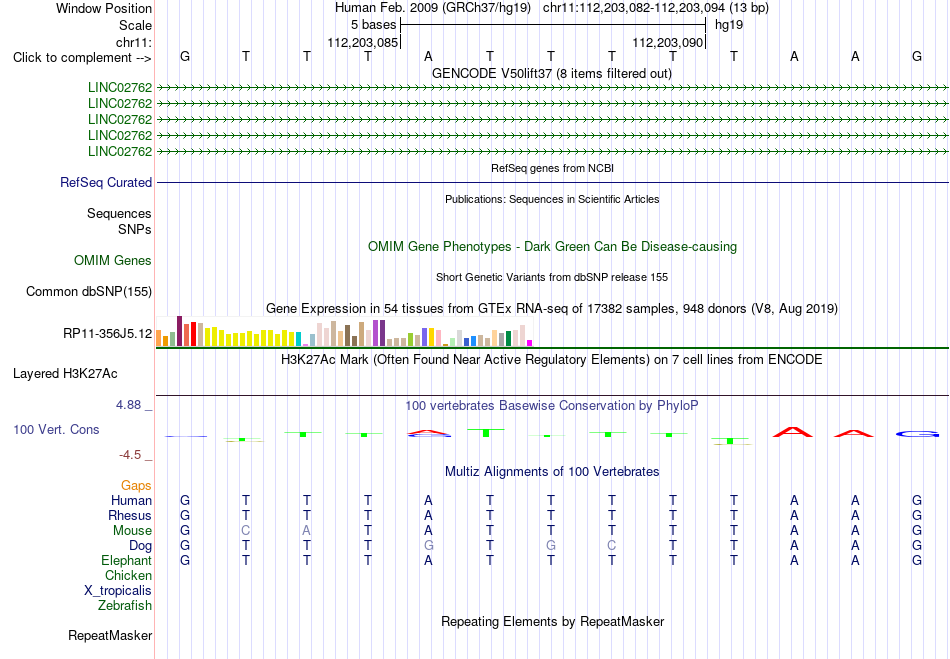The height and width of the screenshot is (659, 950).
Task: Click the blue RefSeq Curated intron line
Action: coord(552,182)
